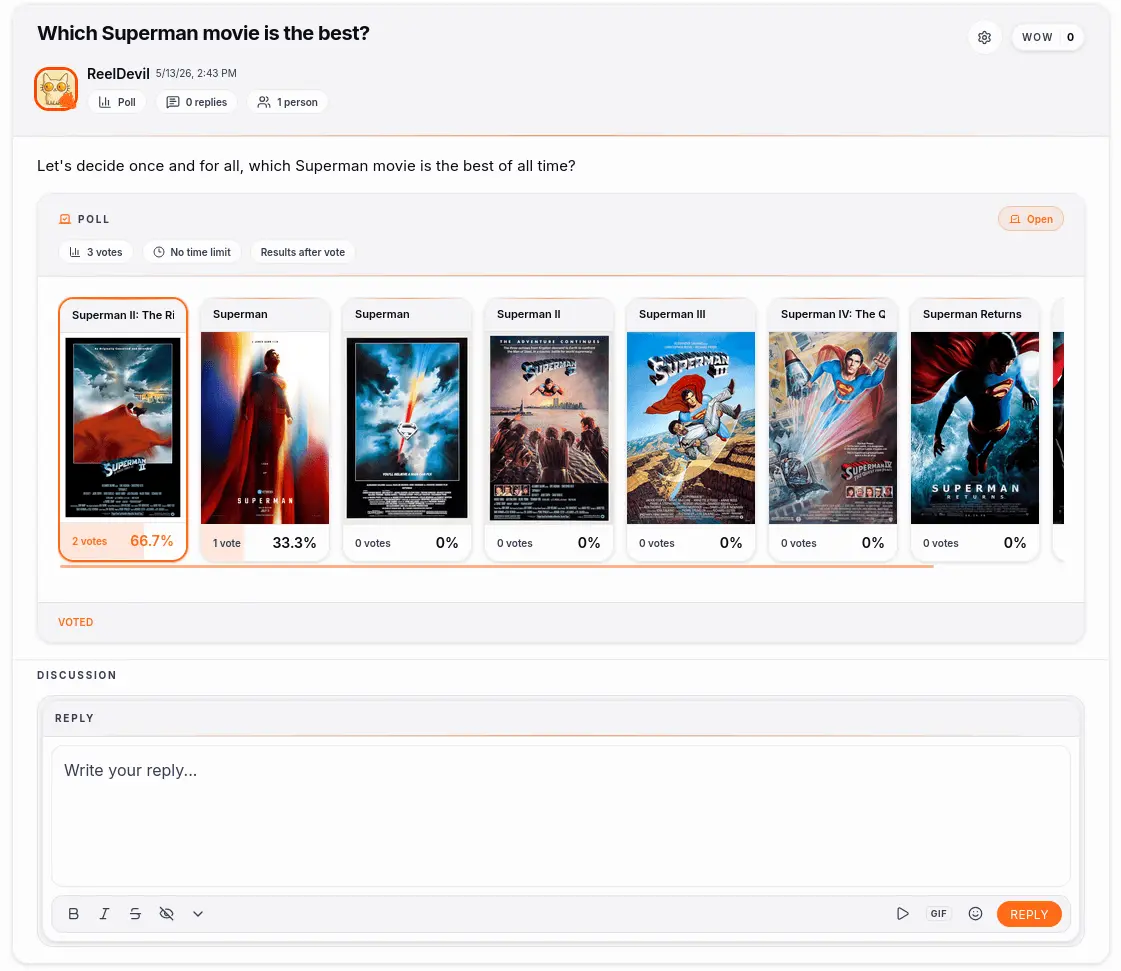The width and height of the screenshot is (1121, 971).
Task: Click the 0 replies chip
Action: point(197,102)
